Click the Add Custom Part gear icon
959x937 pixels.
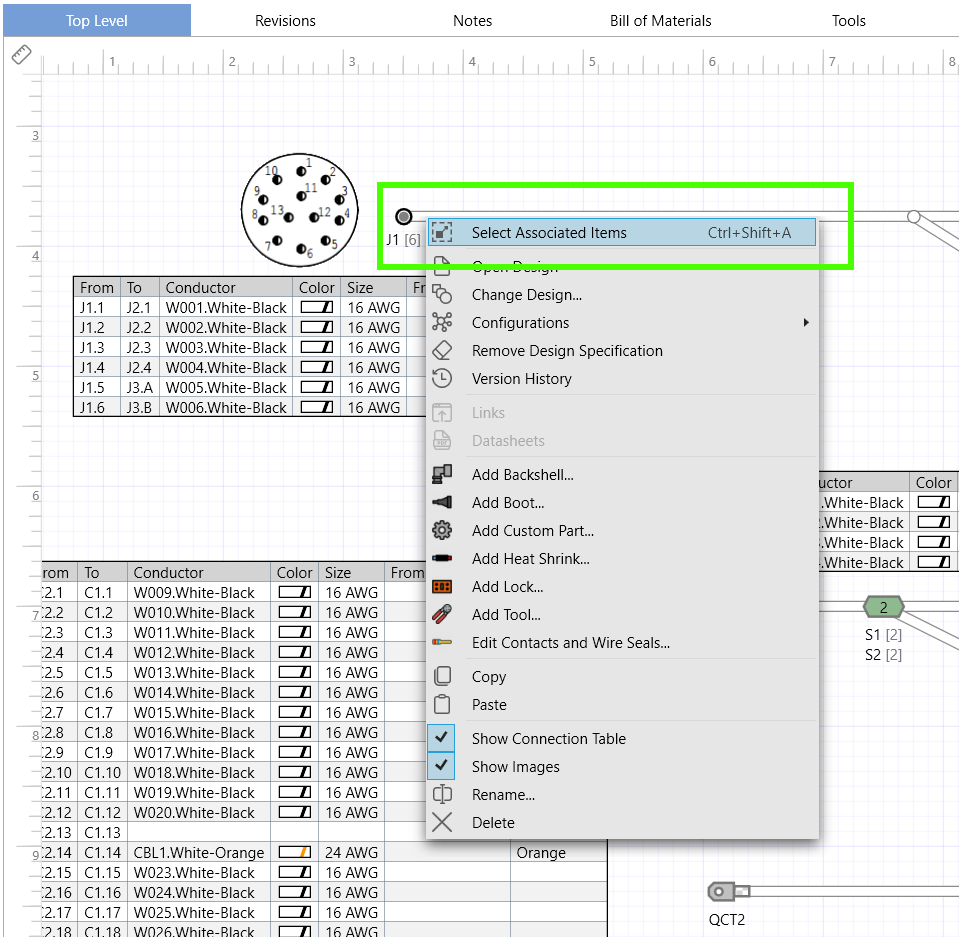[x=442, y=530]
